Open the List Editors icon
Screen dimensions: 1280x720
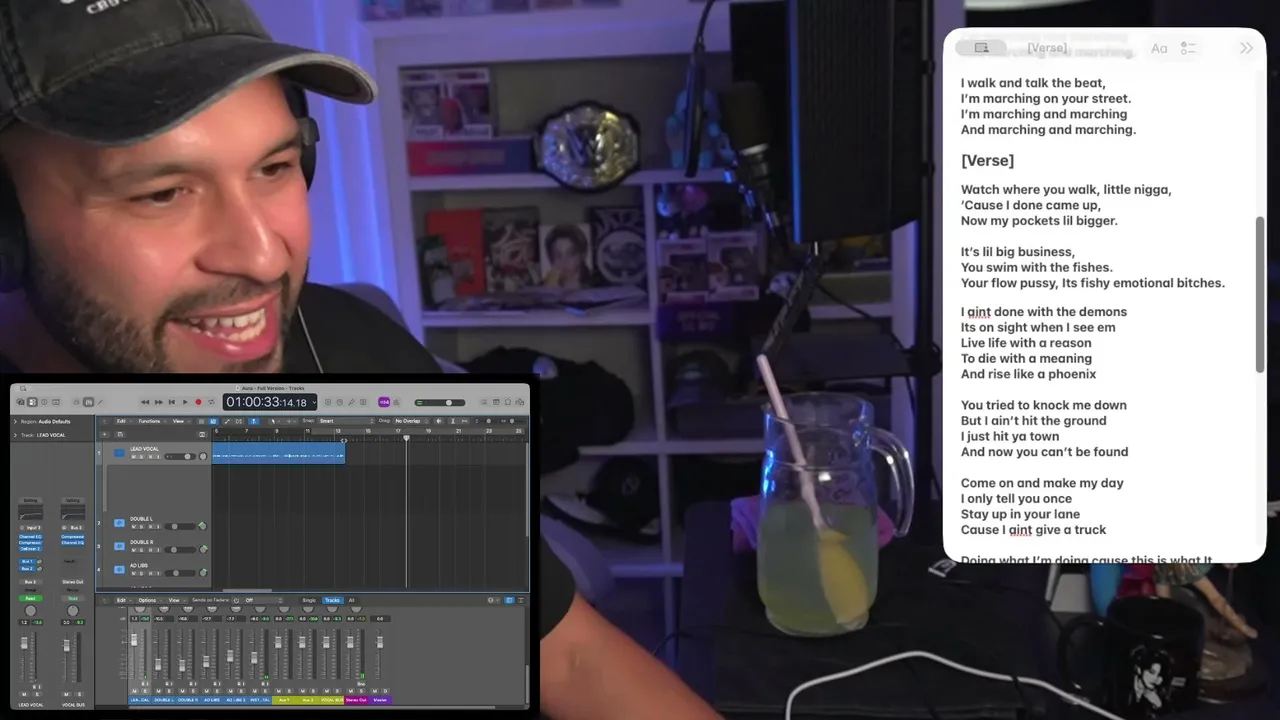point(486,402)
